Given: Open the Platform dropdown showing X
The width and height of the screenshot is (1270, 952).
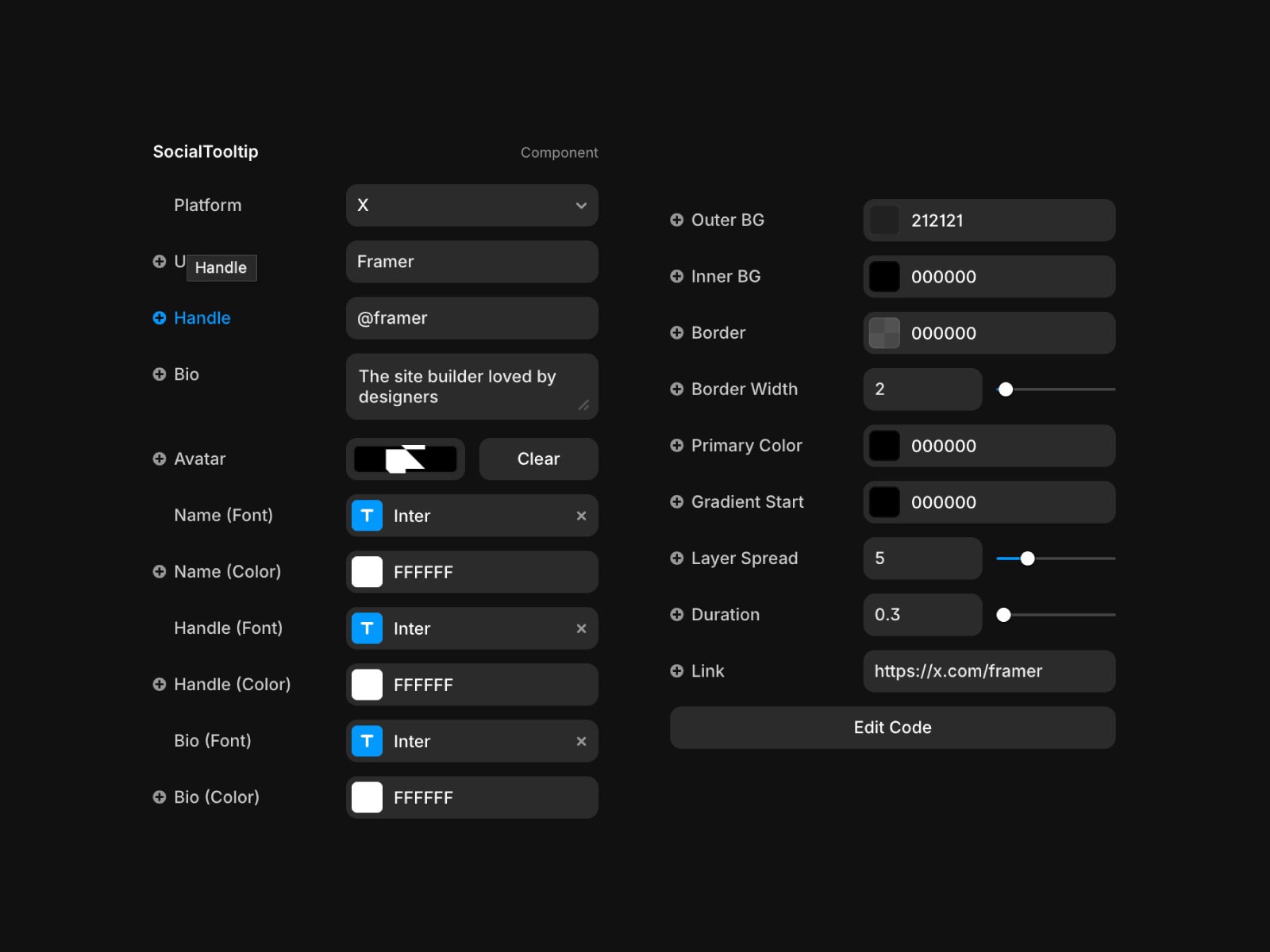Looking at the screenshot, I should [x=471, y=205].
